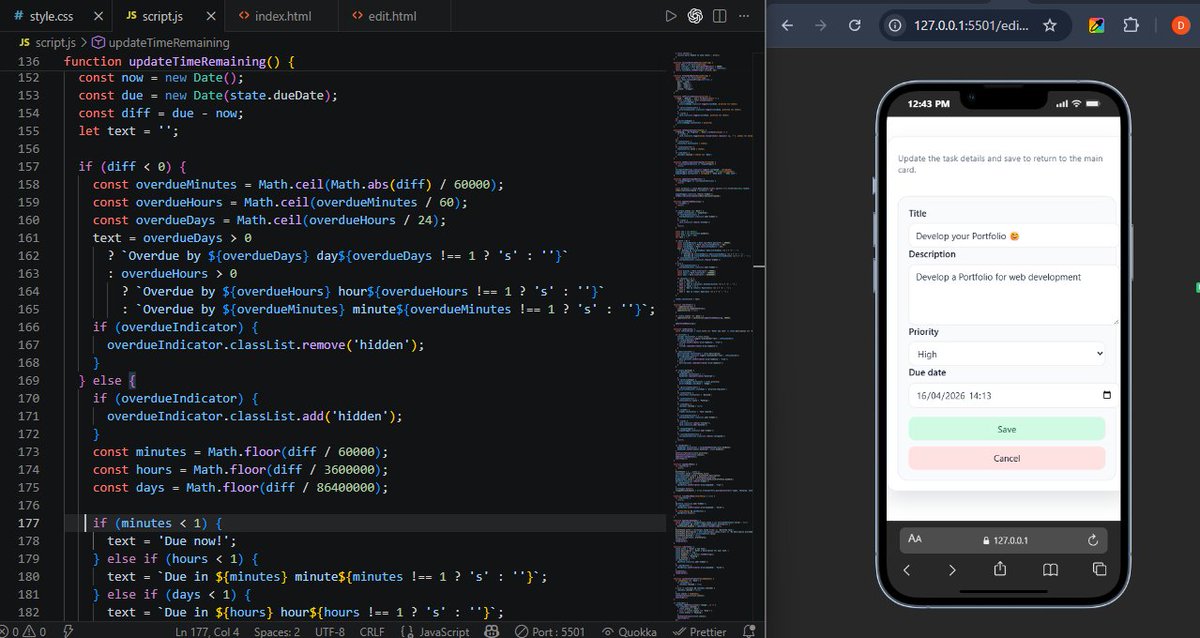
Task: Click the Ln 177, Col 4 status item
Action: pyautogui.click(x=207, y=631)
